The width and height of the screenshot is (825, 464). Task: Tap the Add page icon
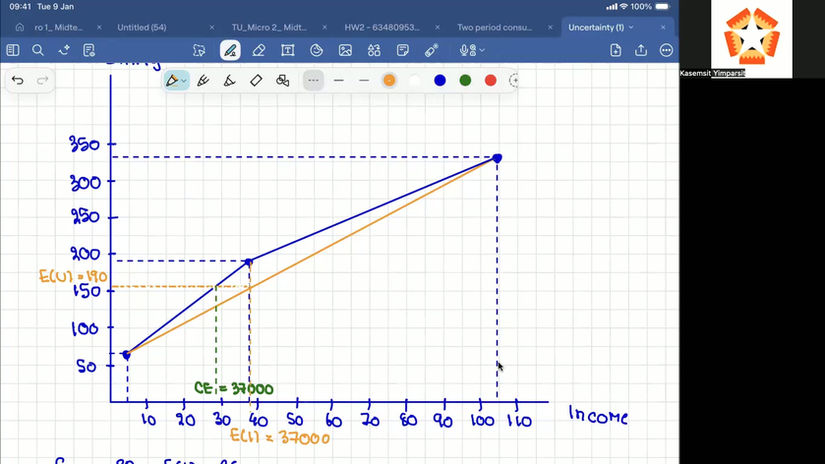click(616, 50)
